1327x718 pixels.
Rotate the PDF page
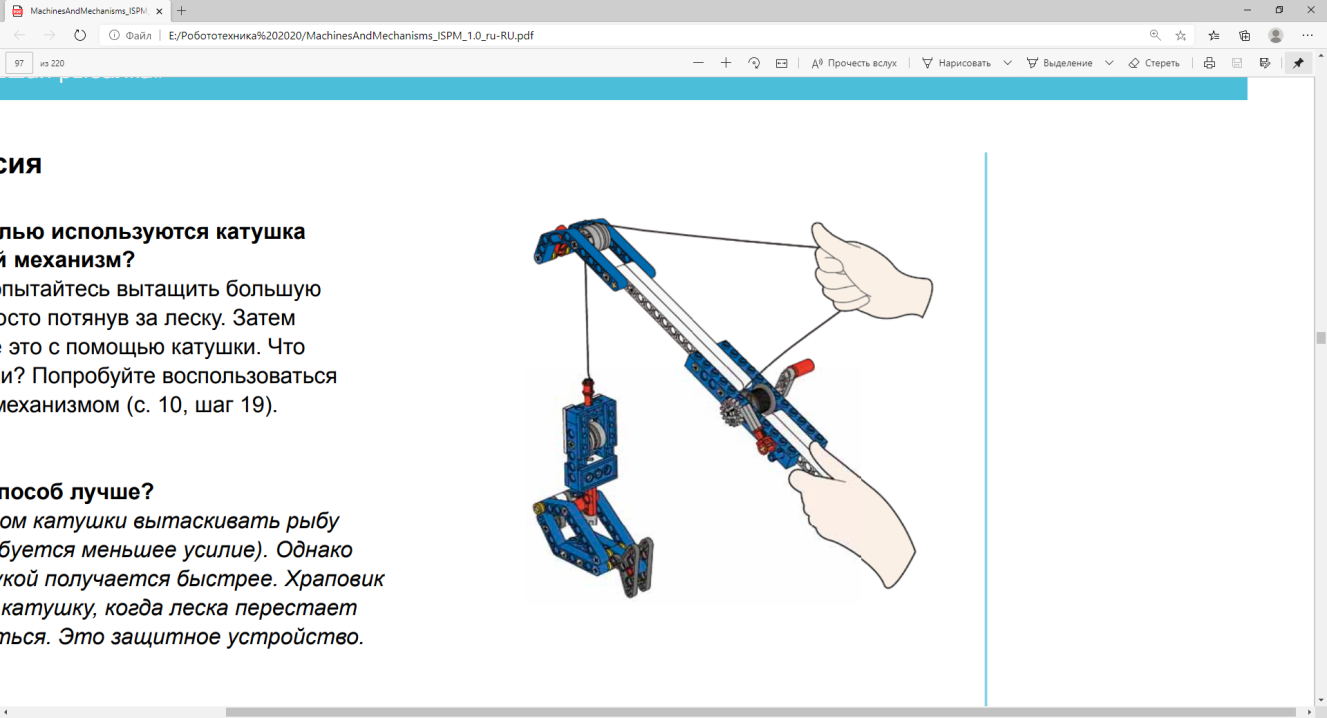pos(754,63)
